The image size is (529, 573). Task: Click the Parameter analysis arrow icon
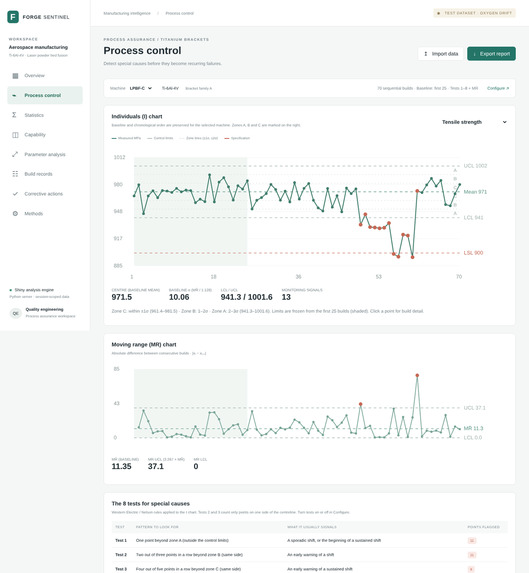(x=15, y=154)
